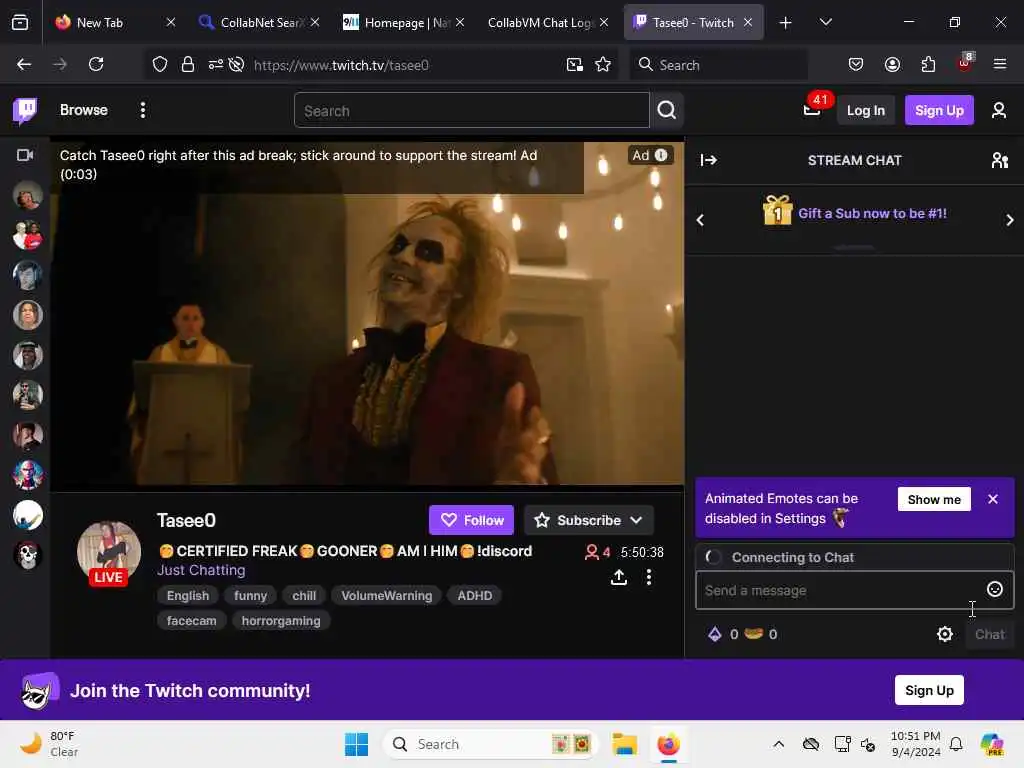
Task: Open Firefox application hamburger menu
Action: click(999, 64)
